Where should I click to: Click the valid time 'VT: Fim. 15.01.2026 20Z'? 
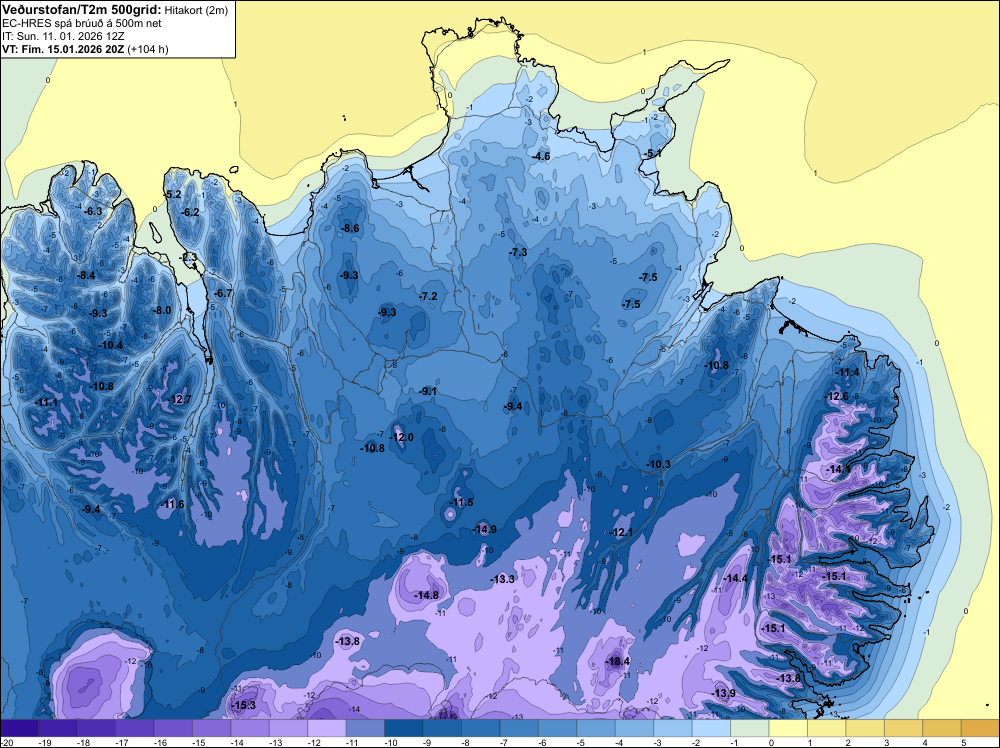[x=63, y=49]
